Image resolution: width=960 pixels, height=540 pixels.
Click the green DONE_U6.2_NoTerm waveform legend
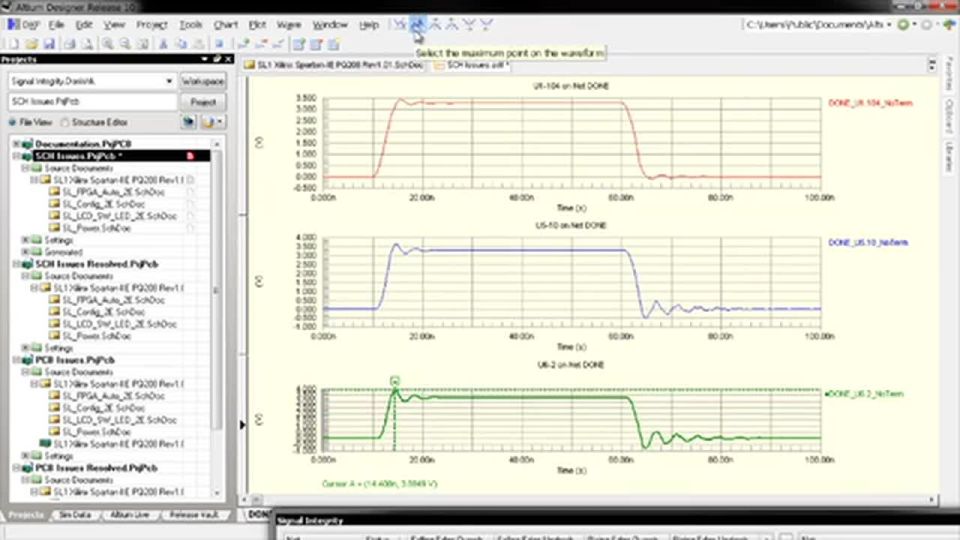864,394
